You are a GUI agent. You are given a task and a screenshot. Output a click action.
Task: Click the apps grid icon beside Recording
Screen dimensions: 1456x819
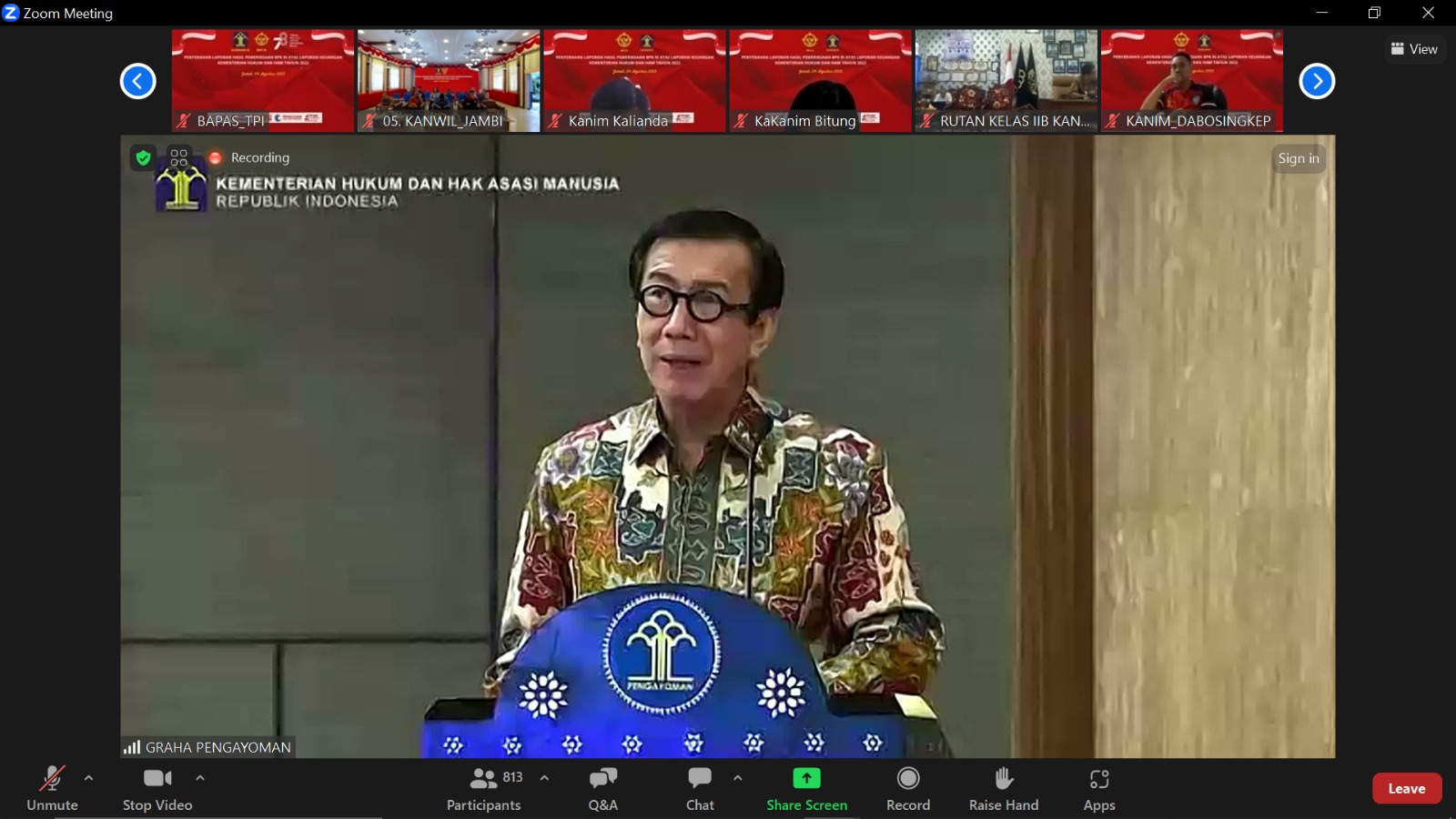click(x=179, y=157)
